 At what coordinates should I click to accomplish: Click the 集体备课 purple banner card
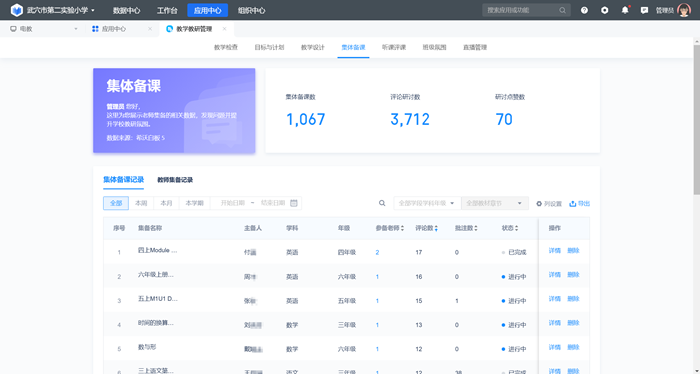pyautogui.click(x=174, y=111)
